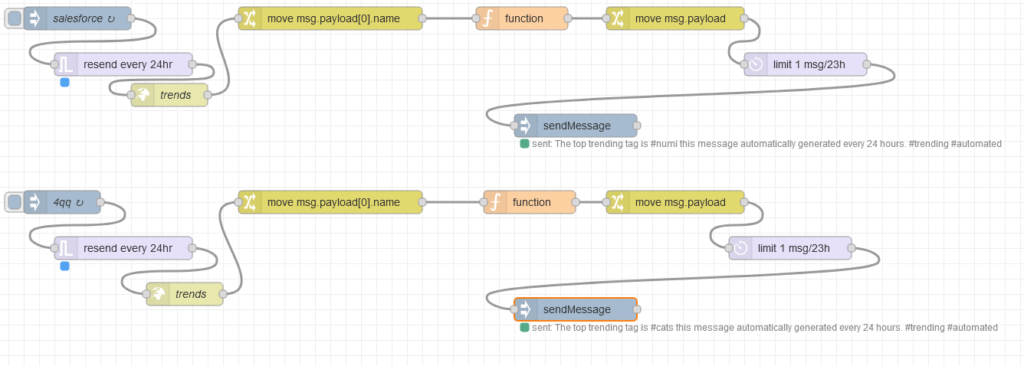Select top move msg.payload node label
Viewport: 1024px width, 366px height.
[x=680, y=19]
